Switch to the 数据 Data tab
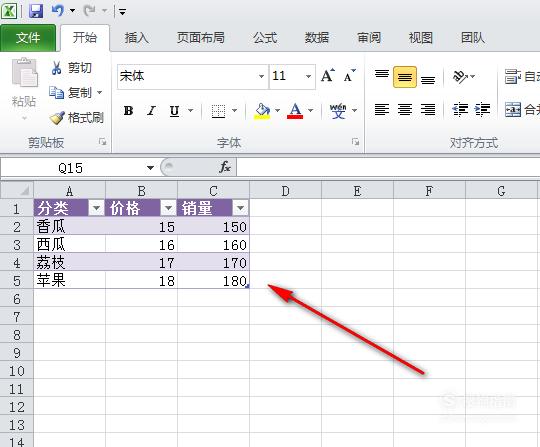 [x=317, y=38]
